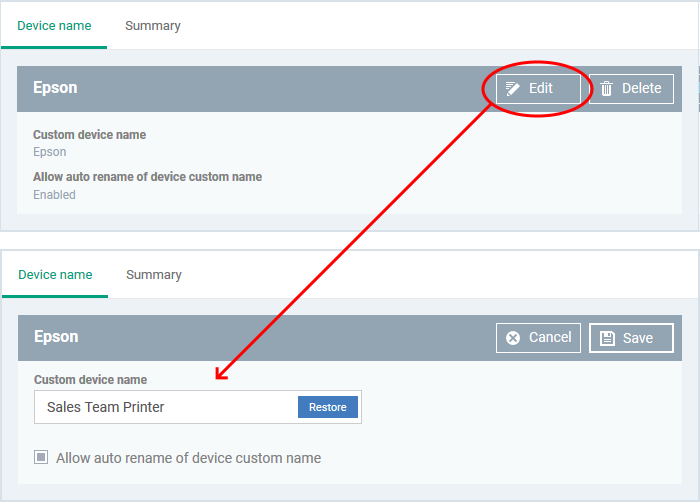Click the Allow auto rename label beside the checkbox
The height and width of the screenshot is (502, 700).
click(188, 458)
